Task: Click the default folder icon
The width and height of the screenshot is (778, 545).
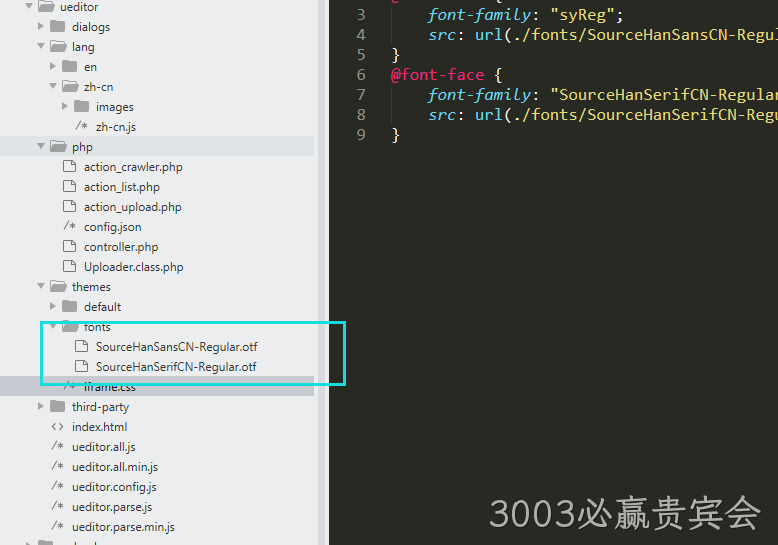Action: (70, 306)
